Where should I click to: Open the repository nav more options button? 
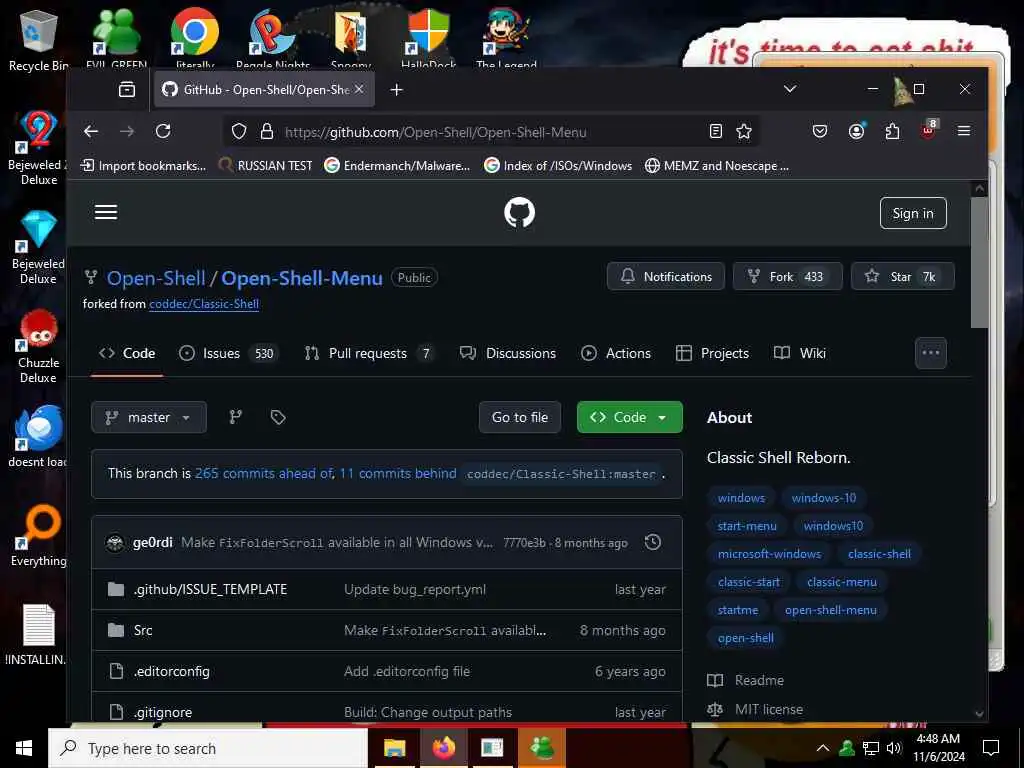coord(931,353)
